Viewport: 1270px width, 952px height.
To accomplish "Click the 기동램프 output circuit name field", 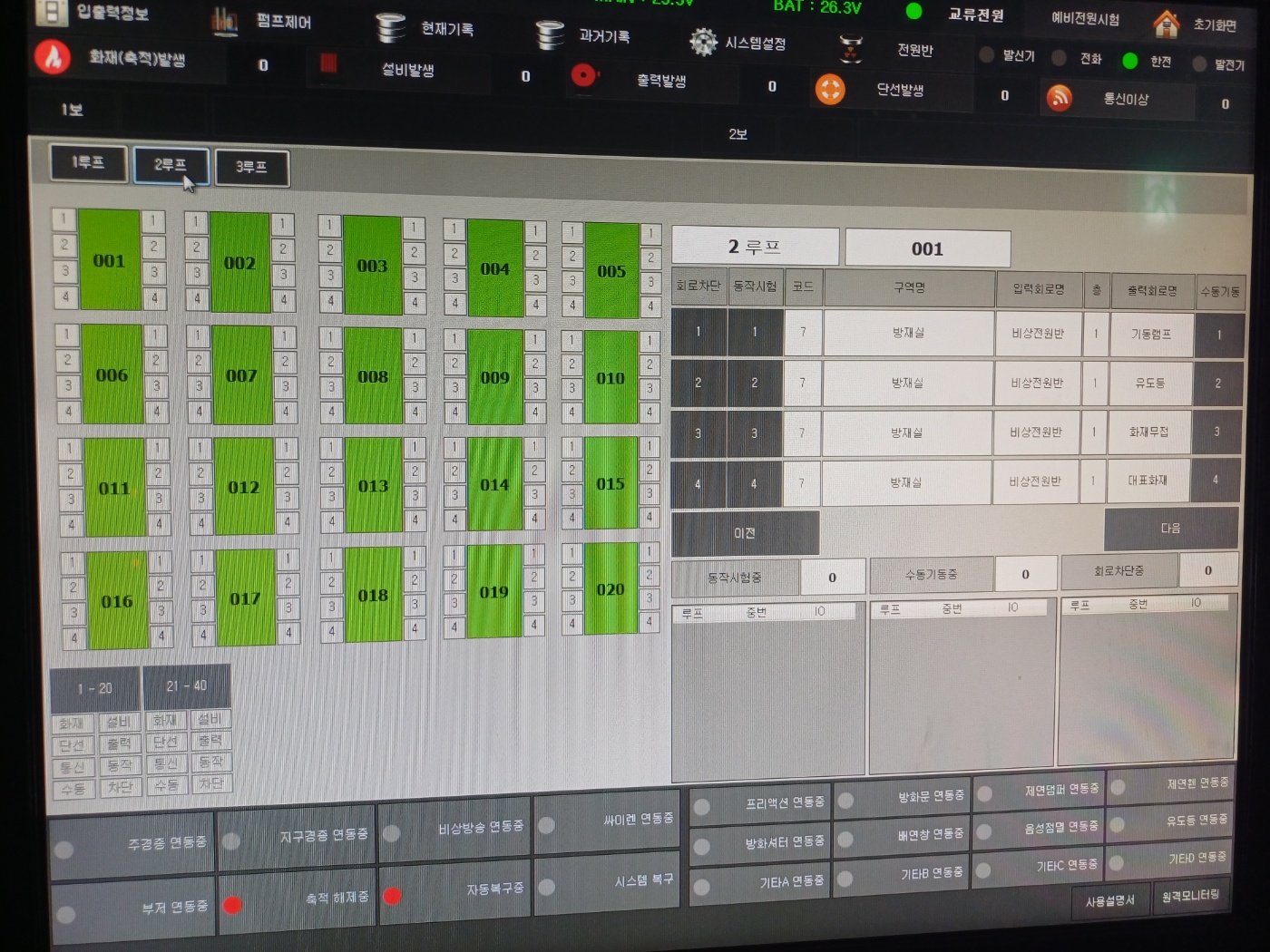I will 1149,335.
